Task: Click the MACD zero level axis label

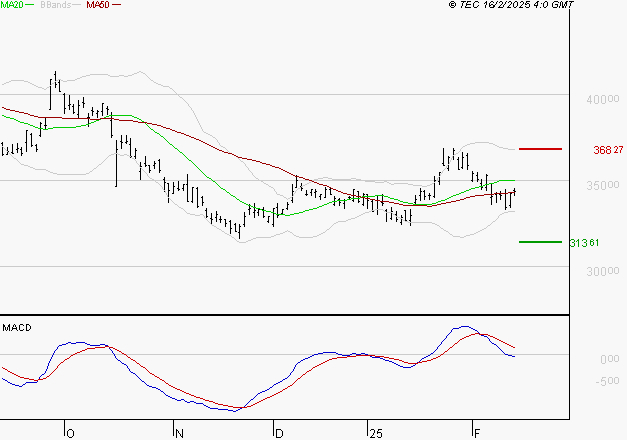Action: 610,358
